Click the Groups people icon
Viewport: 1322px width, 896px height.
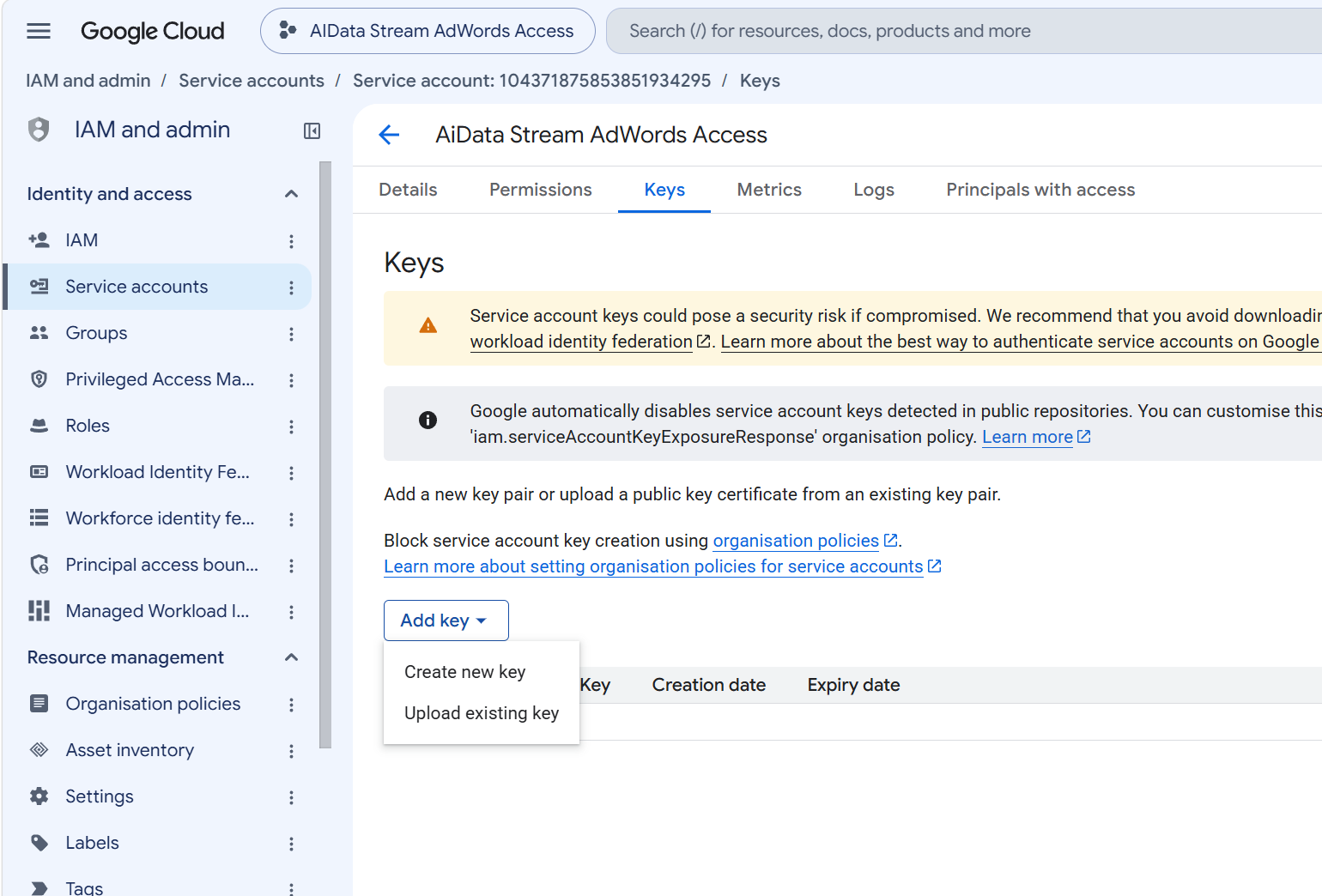point(39,333)
